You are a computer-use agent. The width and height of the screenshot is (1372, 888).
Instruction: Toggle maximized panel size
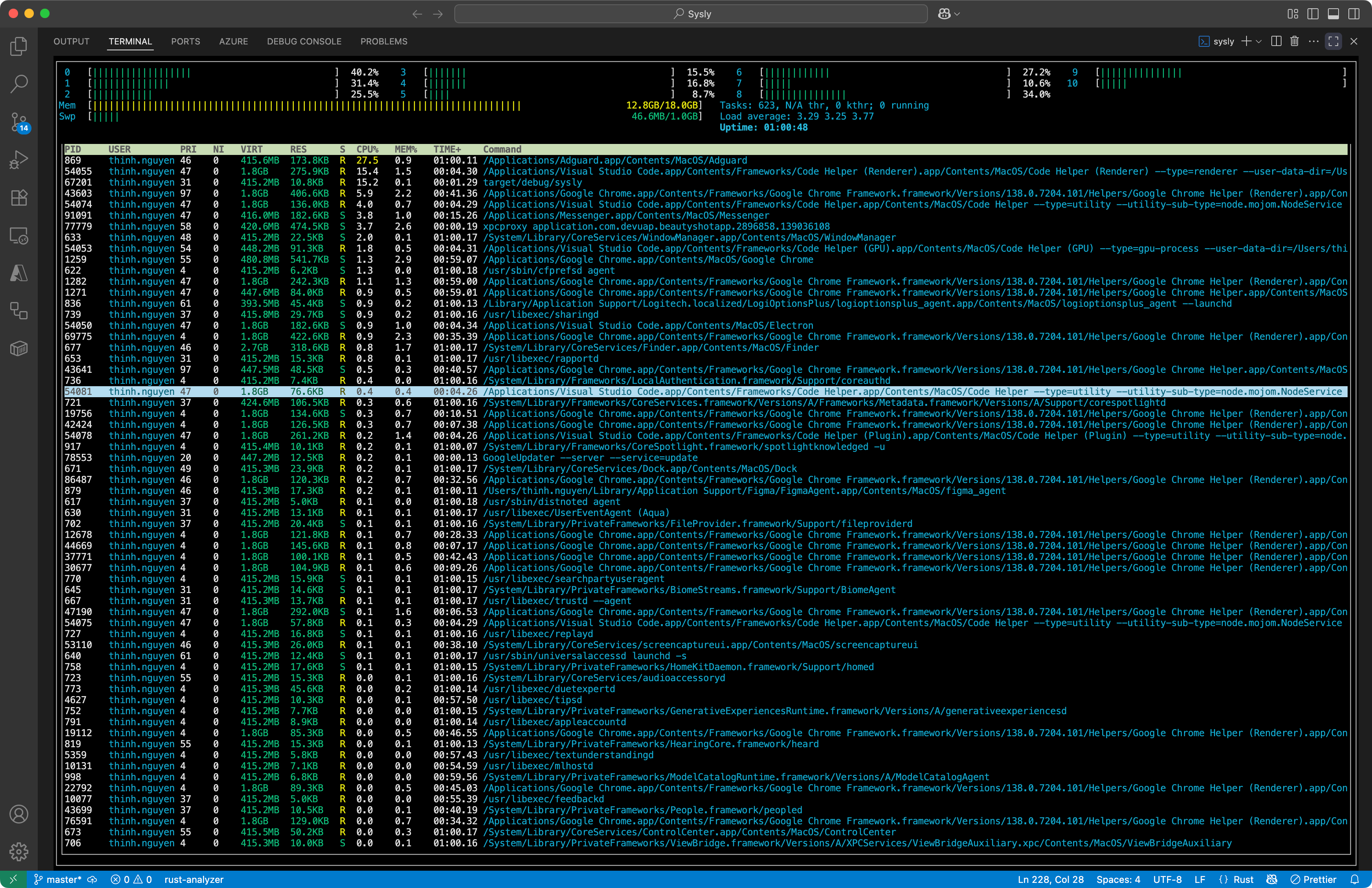[1333, 42]
